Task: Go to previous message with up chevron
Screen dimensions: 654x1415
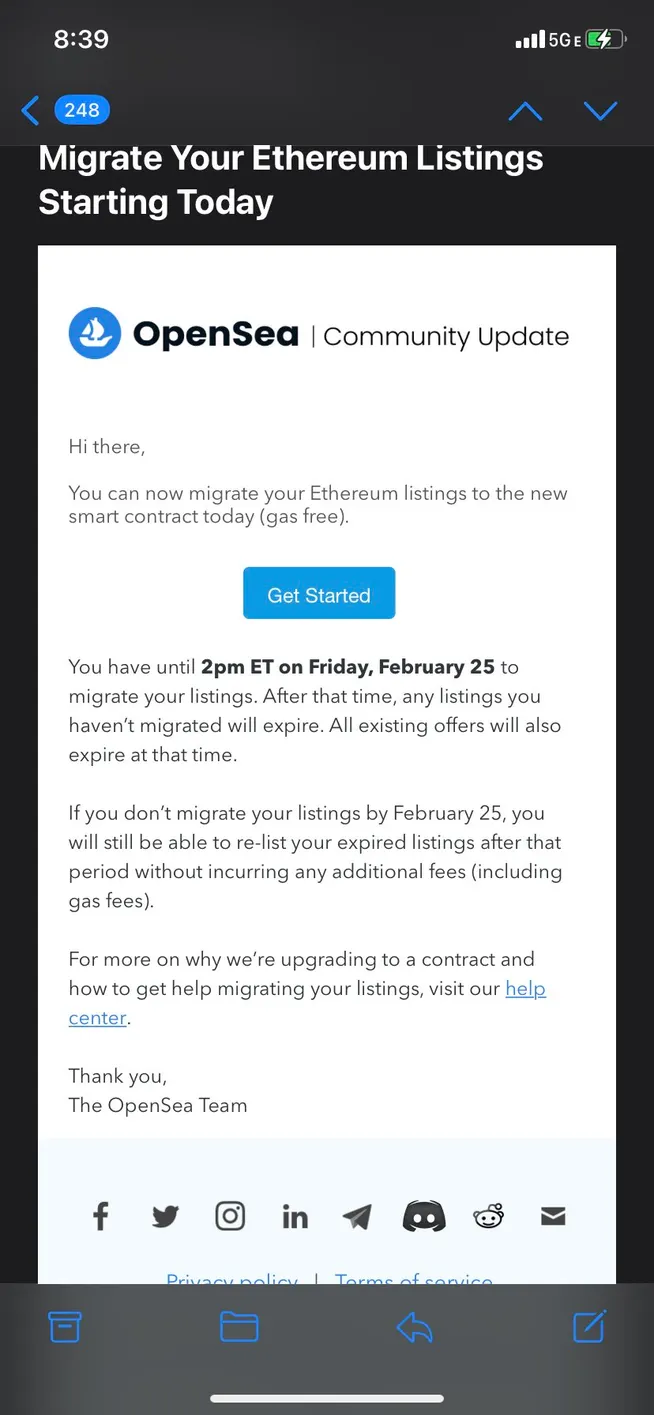Action: [x=525, y=111]
